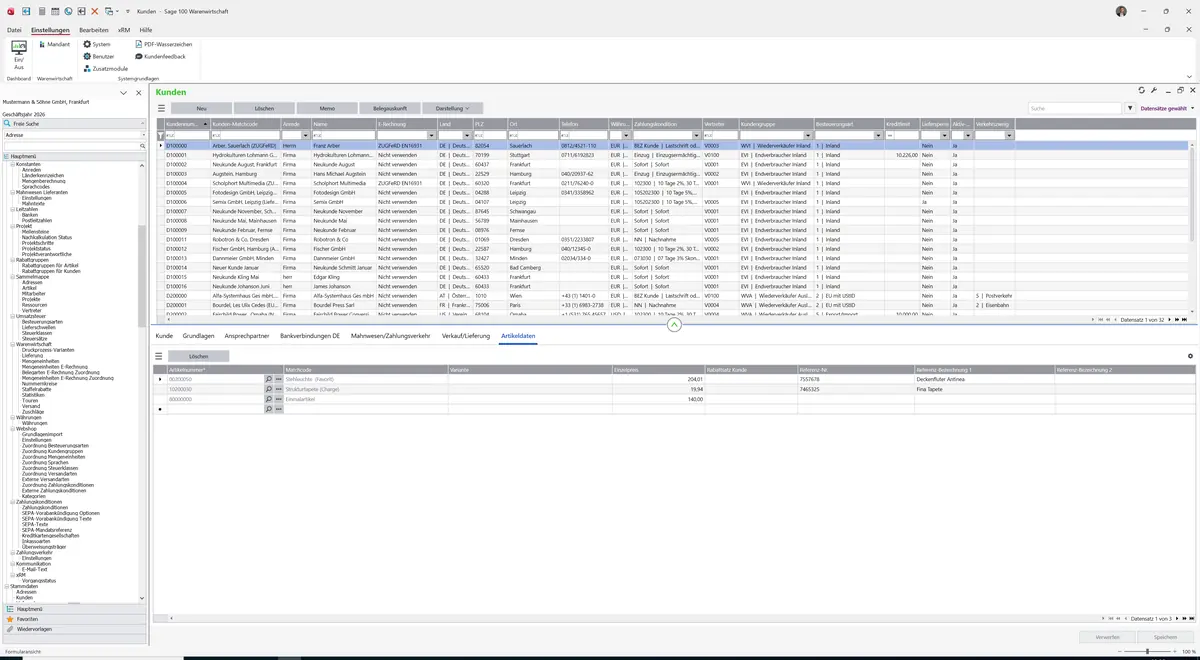Image resolution: width=1200 pixels, height=660 pixels.
Task: Click the ellipsis button for article 10200050
Action: [x=279, y=389]
